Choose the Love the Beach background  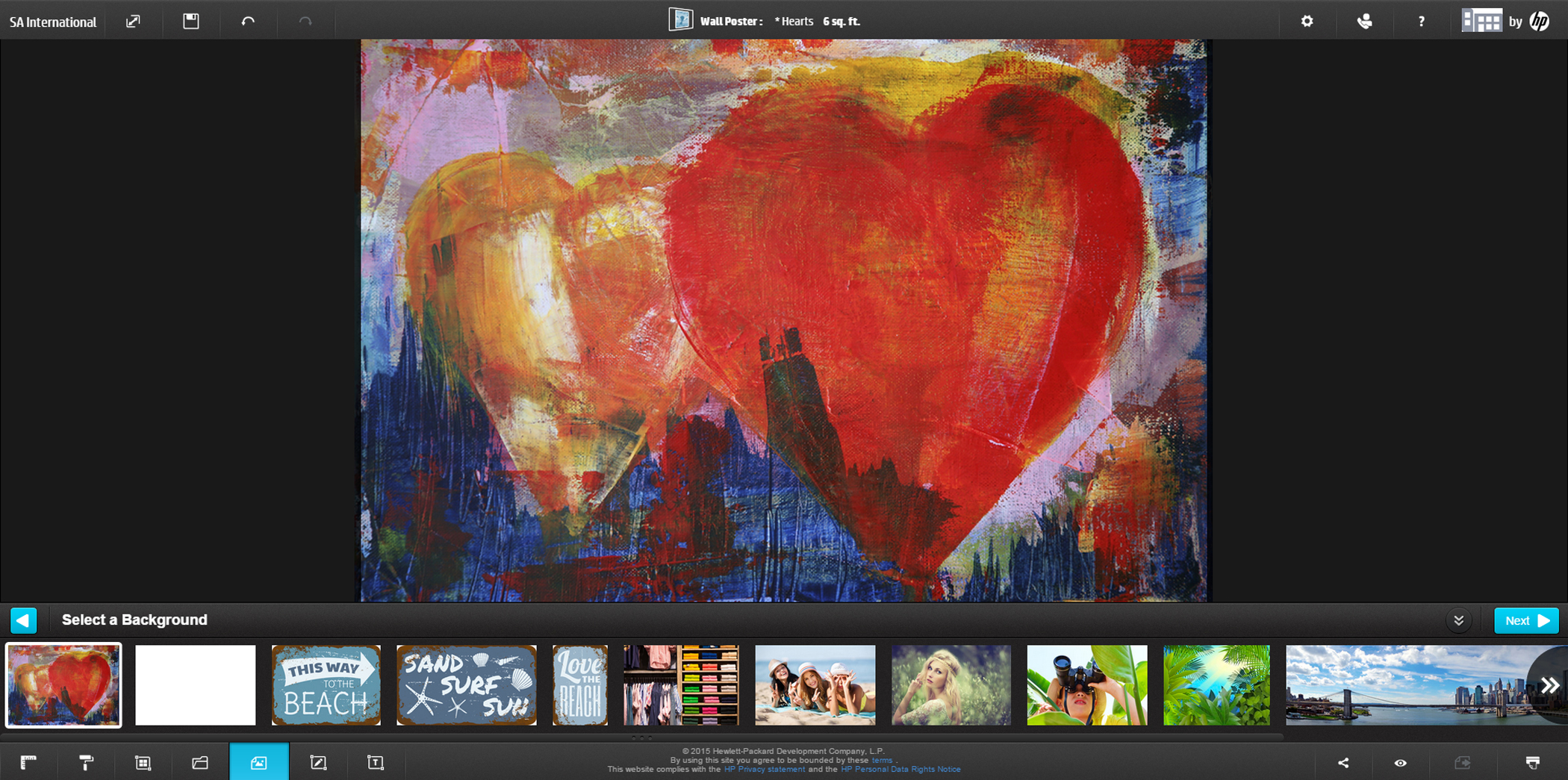[x=580, y=685]
